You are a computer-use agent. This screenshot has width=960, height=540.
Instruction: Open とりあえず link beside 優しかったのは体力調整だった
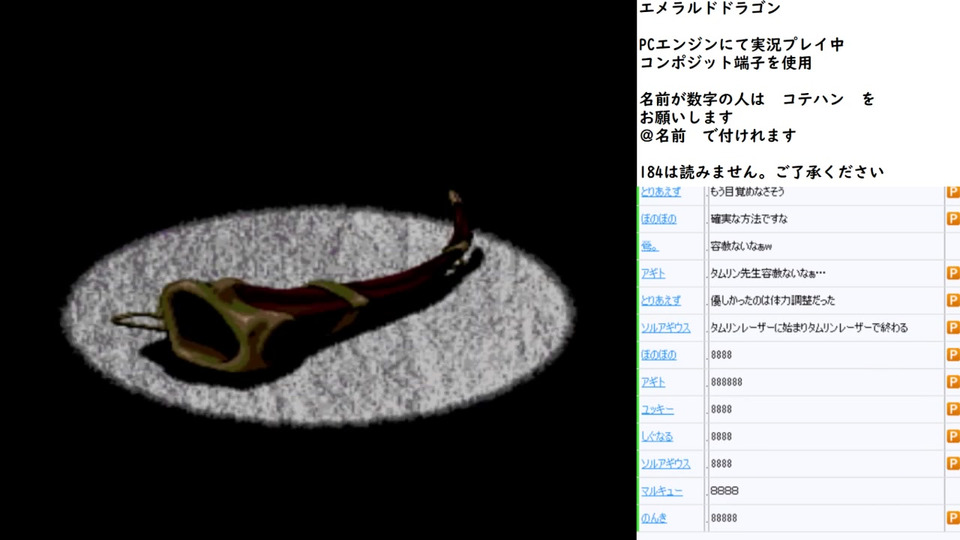pos(661,300)
